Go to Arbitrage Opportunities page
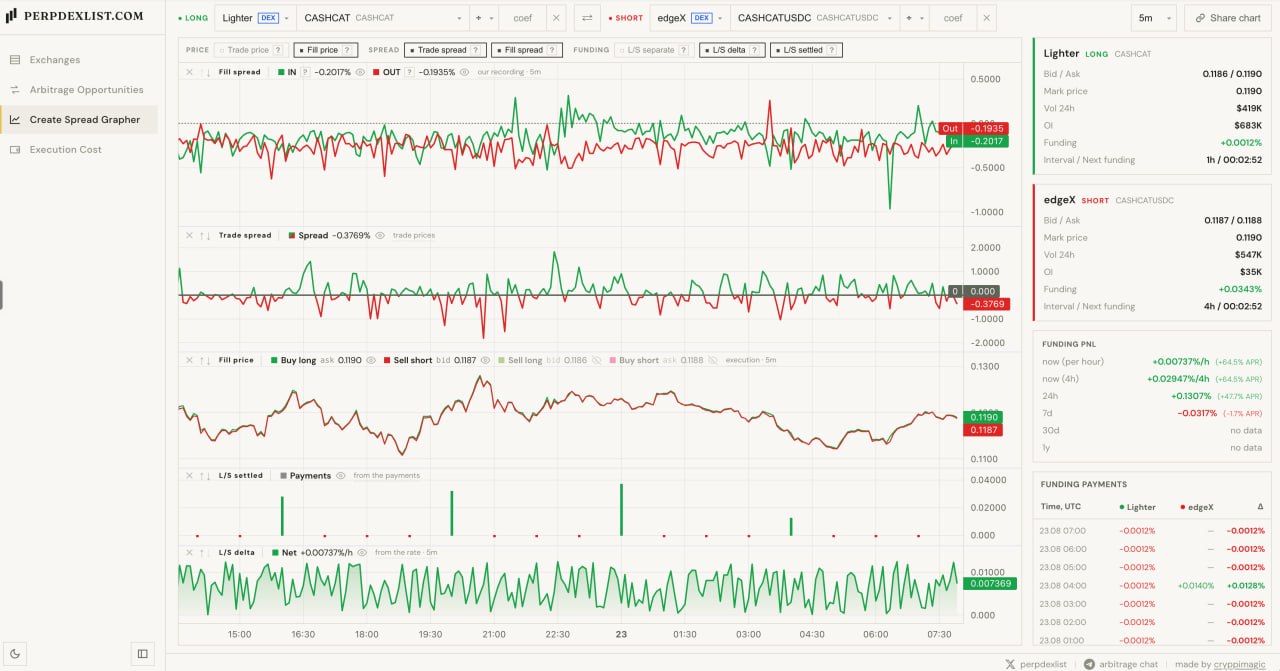This screenshot has width=1280, height=671. 86,89
